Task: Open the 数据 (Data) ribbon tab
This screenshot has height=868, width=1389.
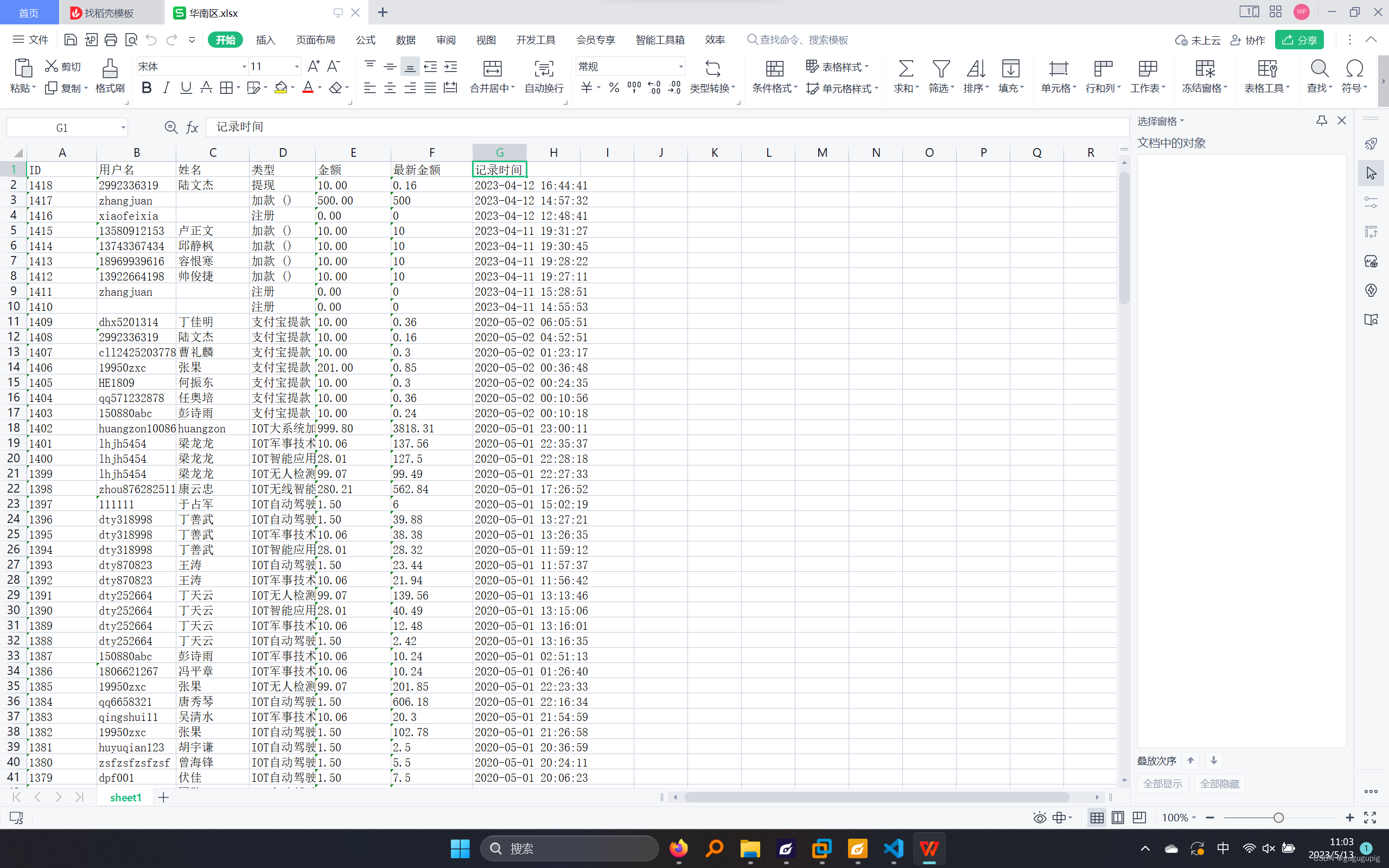Action: click(405, 40)
